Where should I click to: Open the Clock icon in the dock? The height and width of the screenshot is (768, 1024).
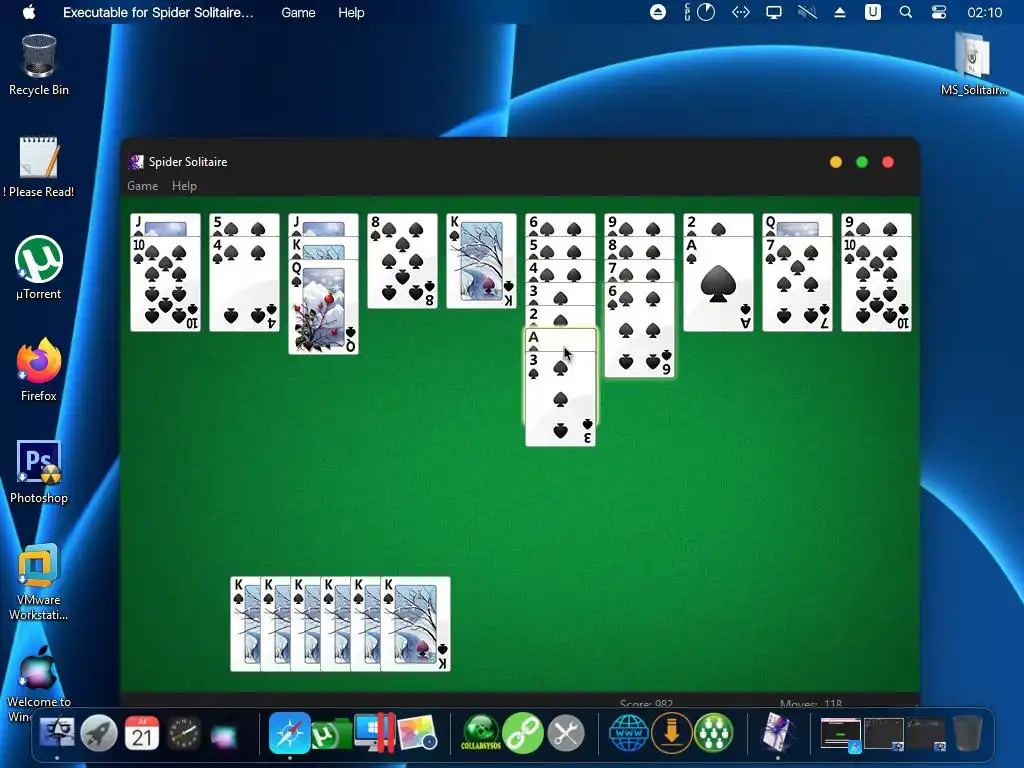(x=184, y=733)
